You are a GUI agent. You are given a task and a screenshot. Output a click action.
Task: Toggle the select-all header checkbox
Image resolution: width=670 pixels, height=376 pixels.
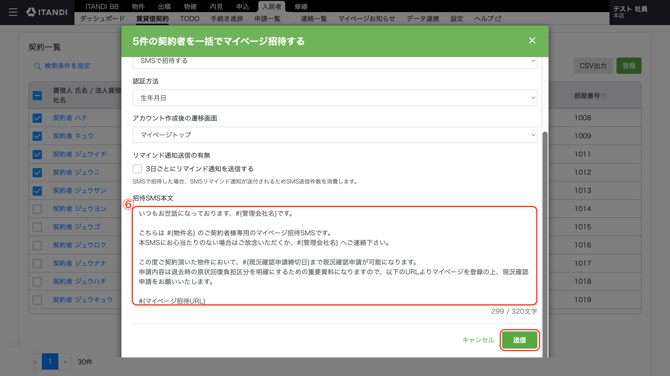tap(37, 95)
